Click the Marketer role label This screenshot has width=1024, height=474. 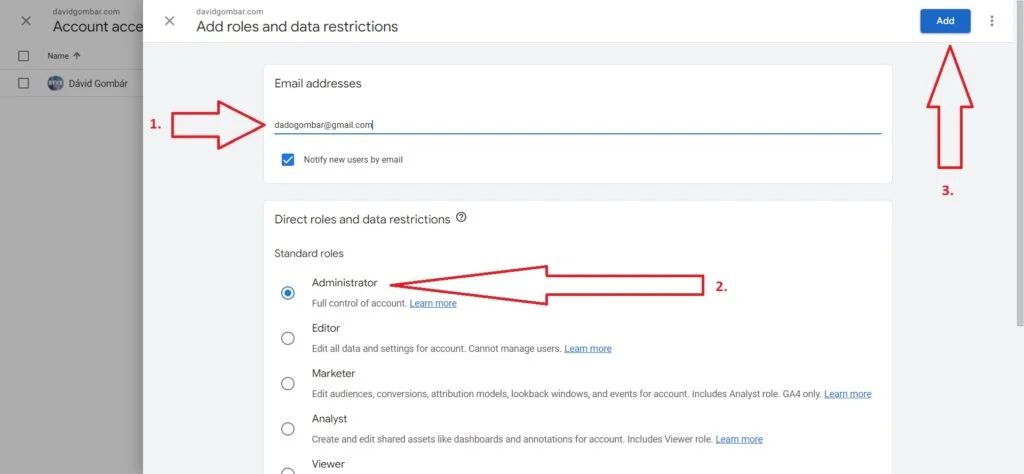(x=334, y=373)
